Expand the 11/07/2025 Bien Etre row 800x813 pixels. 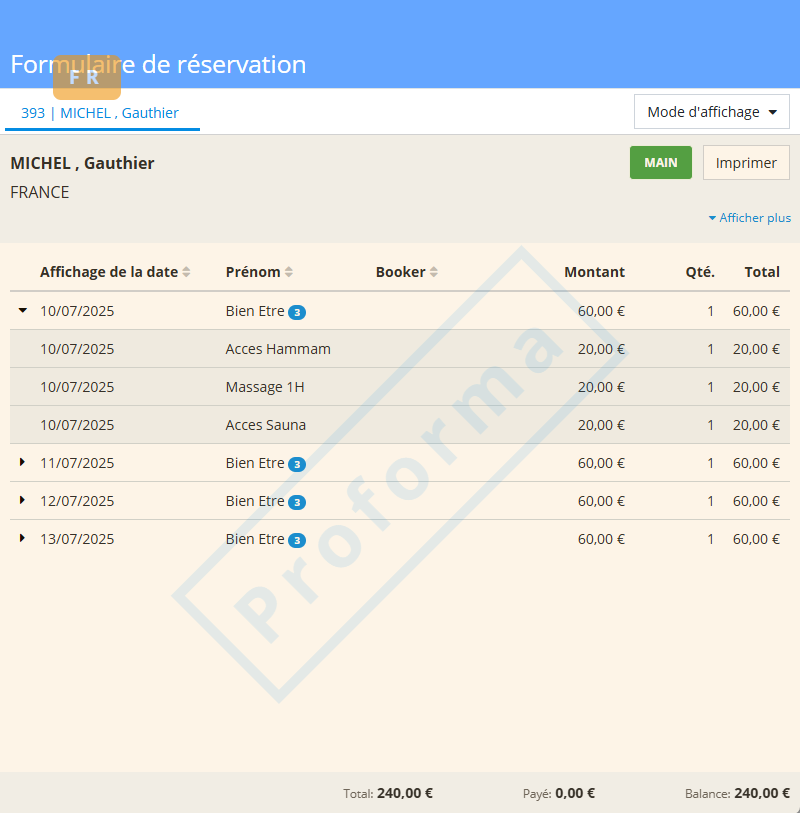point(23,463)
